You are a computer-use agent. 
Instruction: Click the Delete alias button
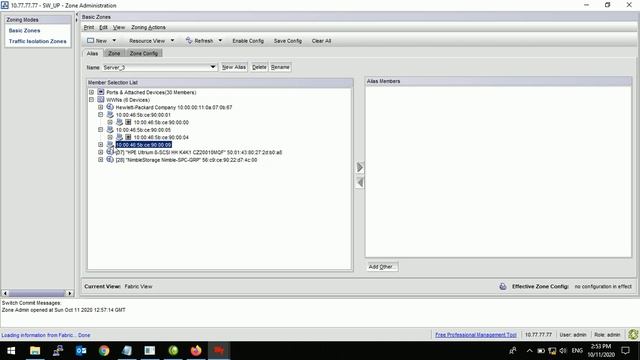(x=259, y=67)
